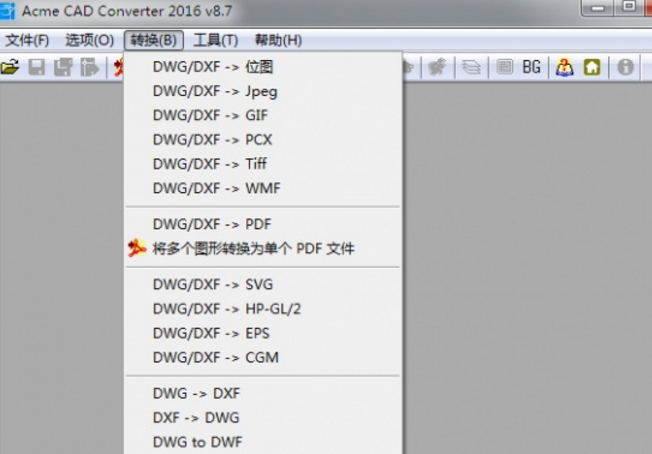Choose DWG/DXF -> HP-GL/2 conversion
This screenshot has width=652, height=454.
(263, 309)
